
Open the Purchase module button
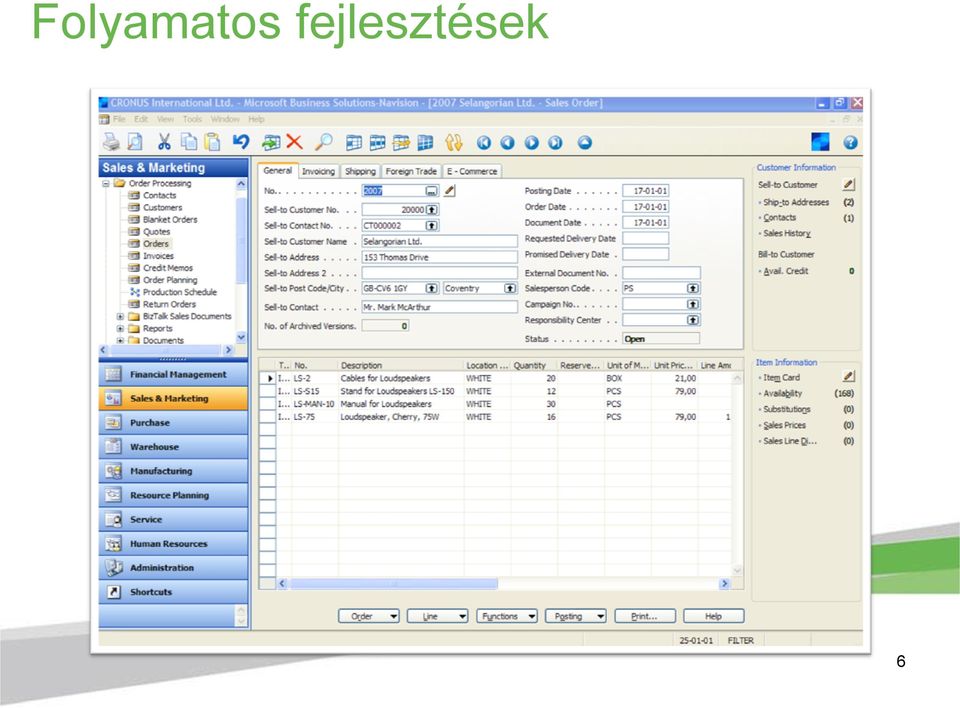[173, 423]
